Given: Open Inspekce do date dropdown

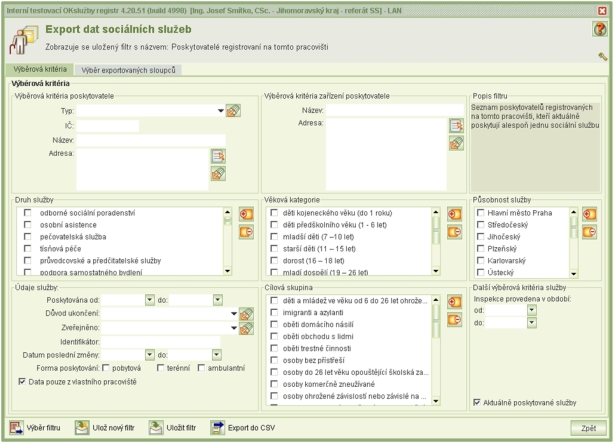Looking at the screenshot, I should click(x=531, y=323).
